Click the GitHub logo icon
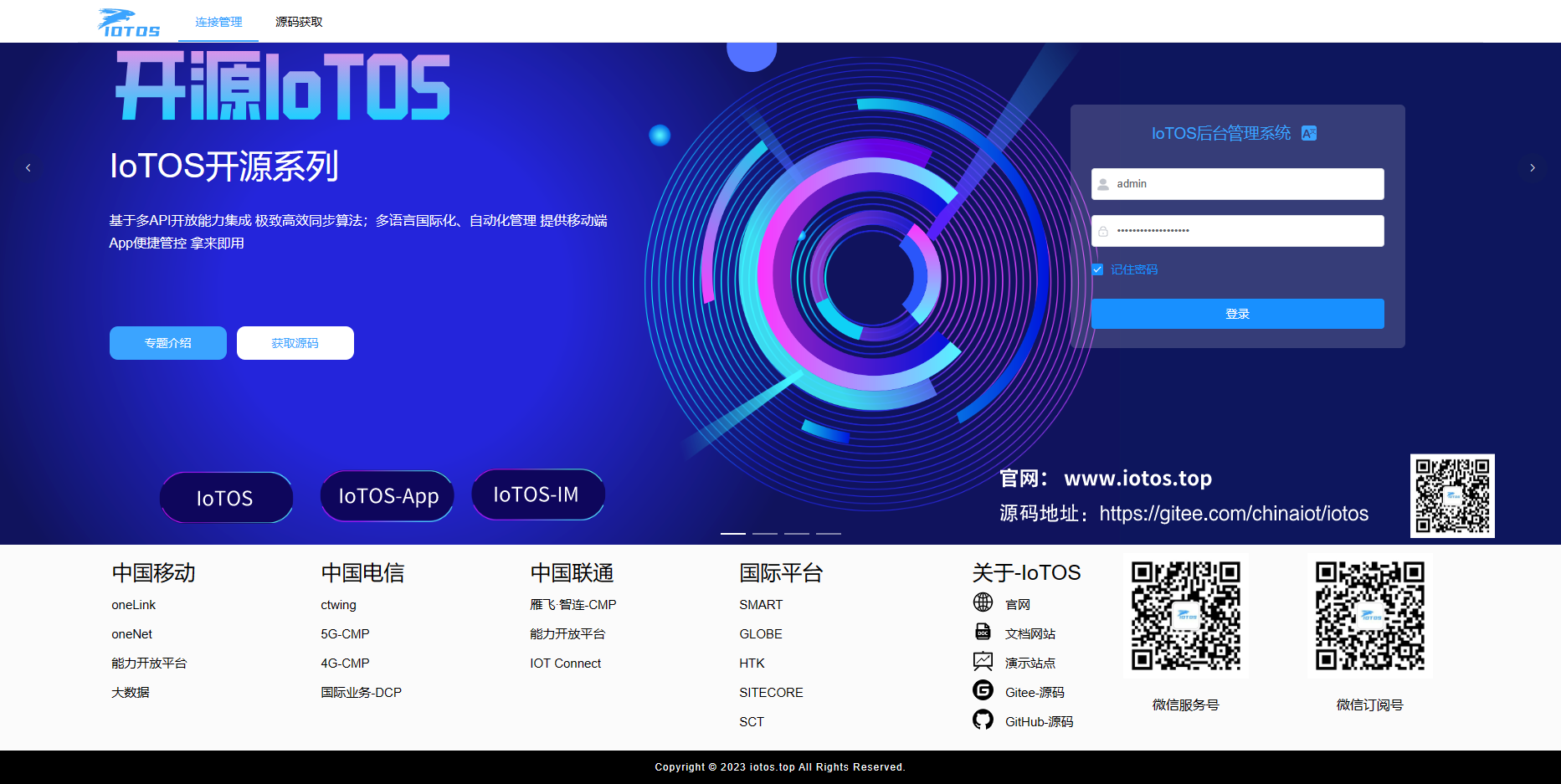The width and height of the screenshot is (1561, 784). [983, 720]
